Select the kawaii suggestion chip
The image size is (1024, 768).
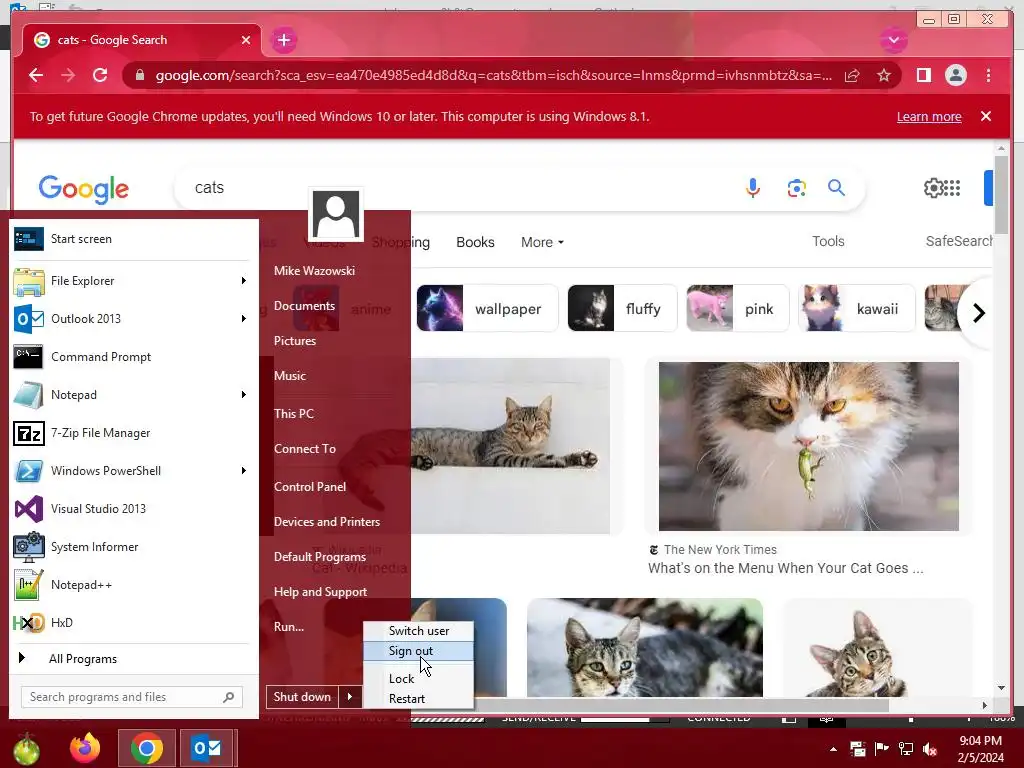856,308
